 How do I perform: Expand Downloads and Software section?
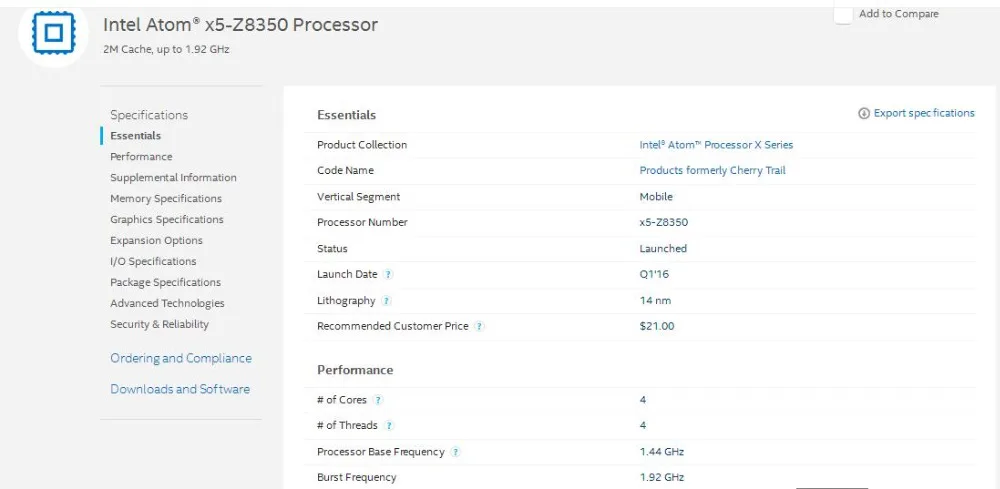click(x=180, y=389)
